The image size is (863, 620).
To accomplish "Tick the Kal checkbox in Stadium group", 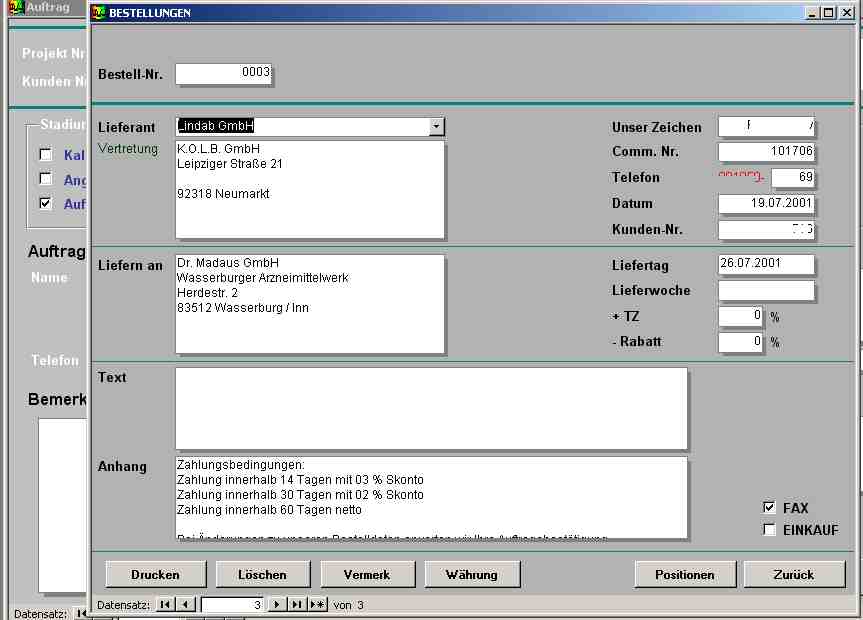I will tap(45, 155).
